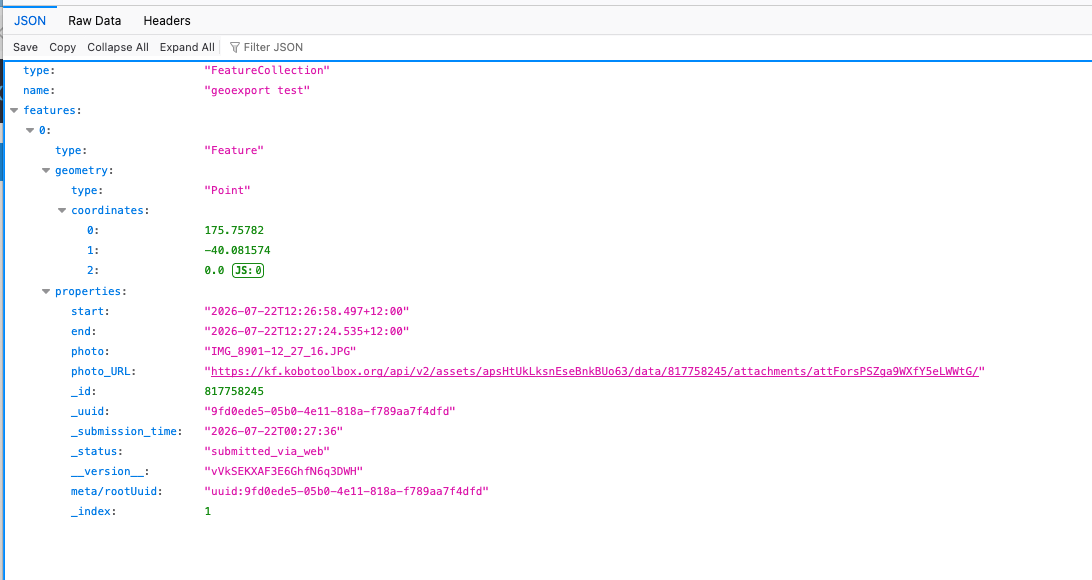Click the Copy button

tap(63, 47)
